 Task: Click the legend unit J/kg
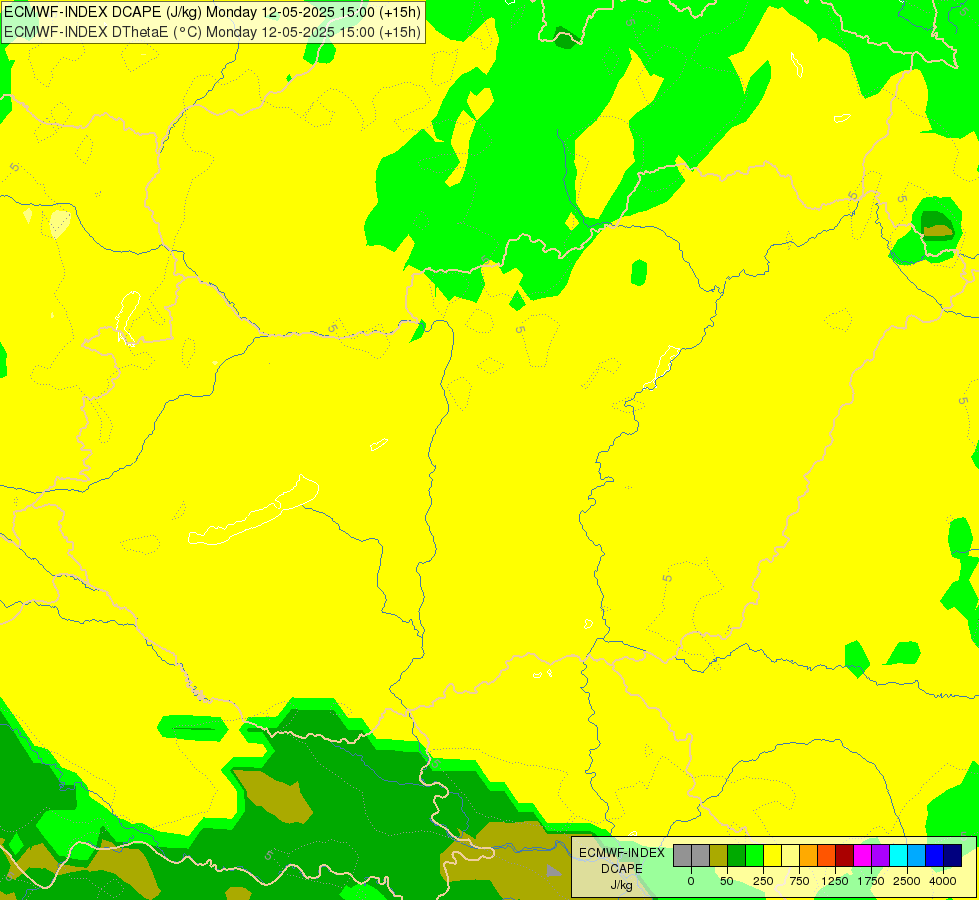click(622, 885)
